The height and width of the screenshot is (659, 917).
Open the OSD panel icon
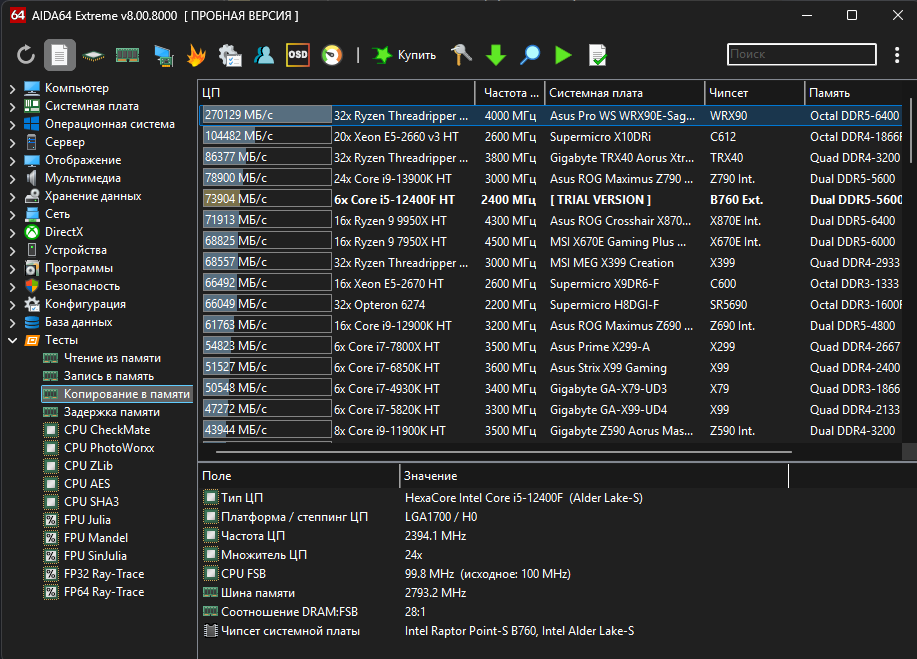tap(297, 55)
